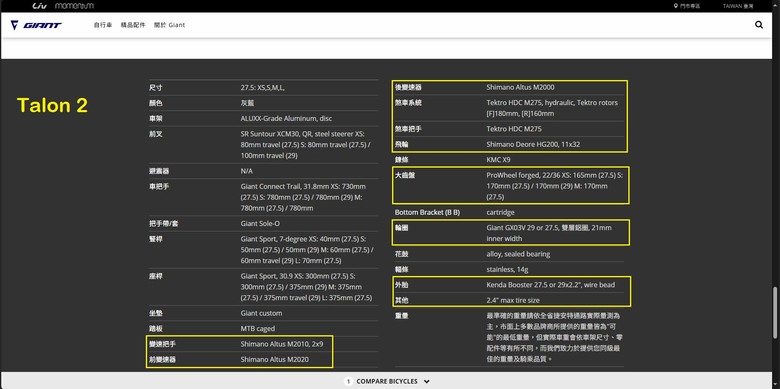
Task: Open the 自行車 navigation menu
Action: click(103, 25)
